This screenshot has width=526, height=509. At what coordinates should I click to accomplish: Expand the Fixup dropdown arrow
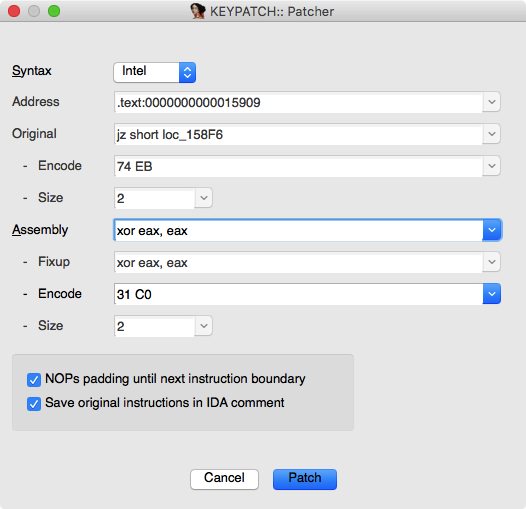tap(491, 262)
